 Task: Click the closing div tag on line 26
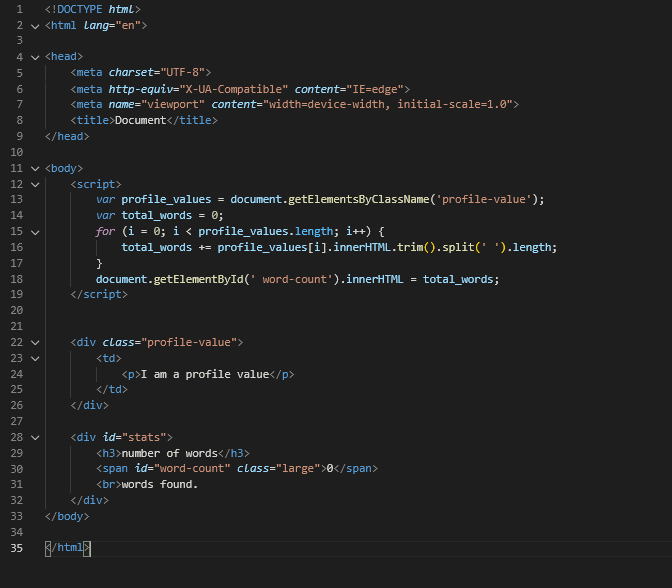[x=90, y=405]
